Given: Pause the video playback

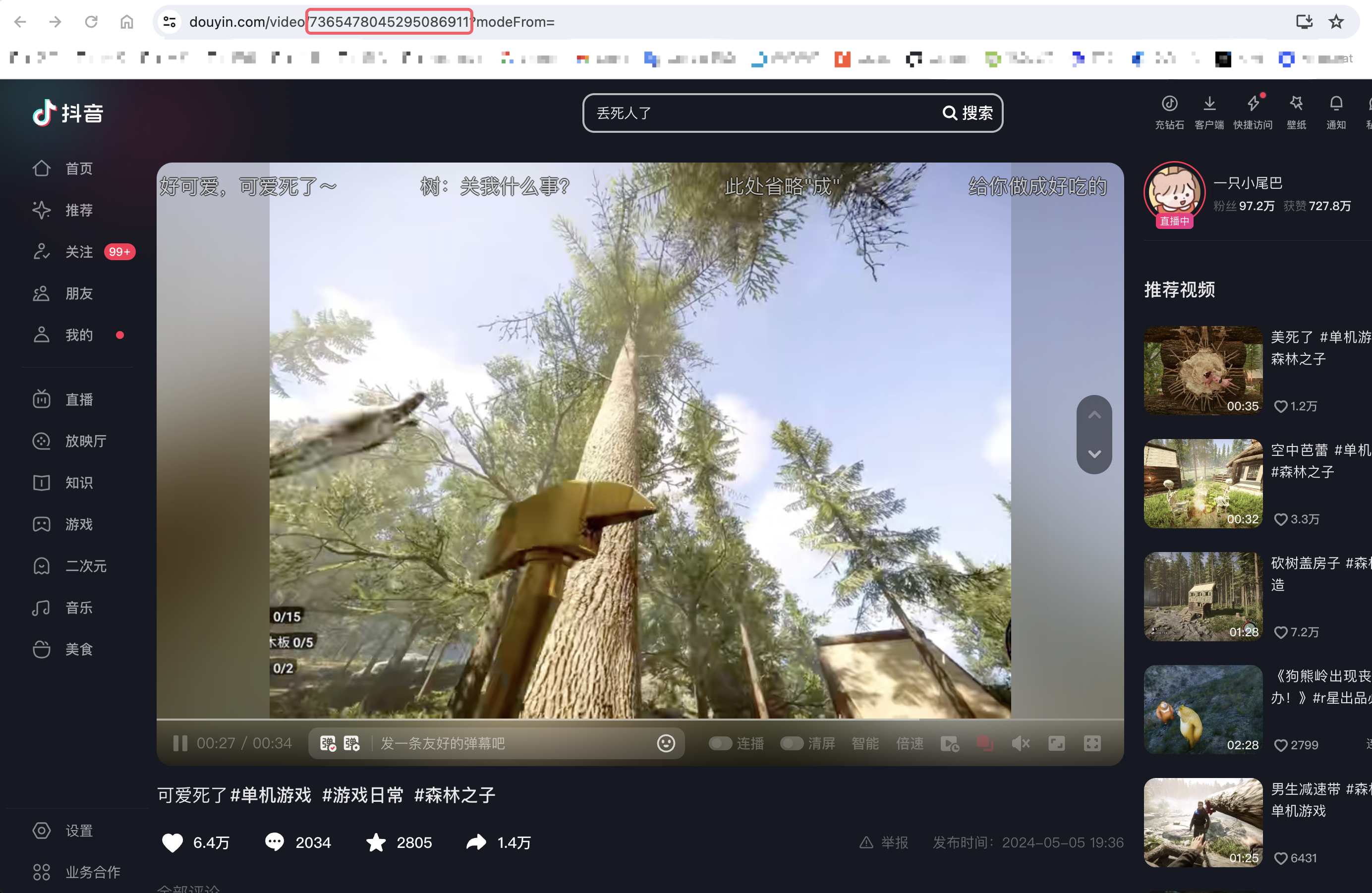Looking at the screenshot, I should coord(180,743).
